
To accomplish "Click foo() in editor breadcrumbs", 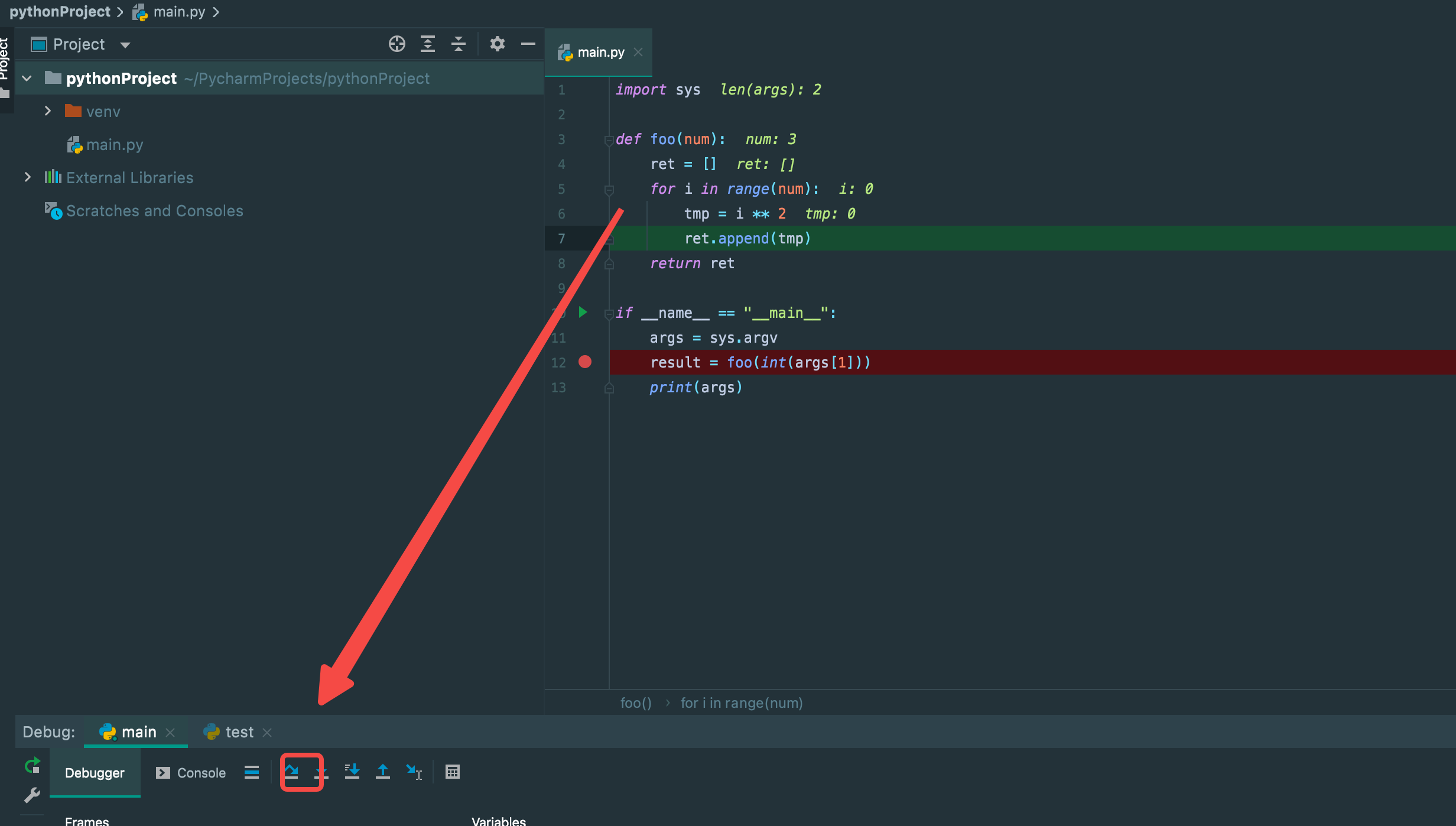I will point(636,703).
